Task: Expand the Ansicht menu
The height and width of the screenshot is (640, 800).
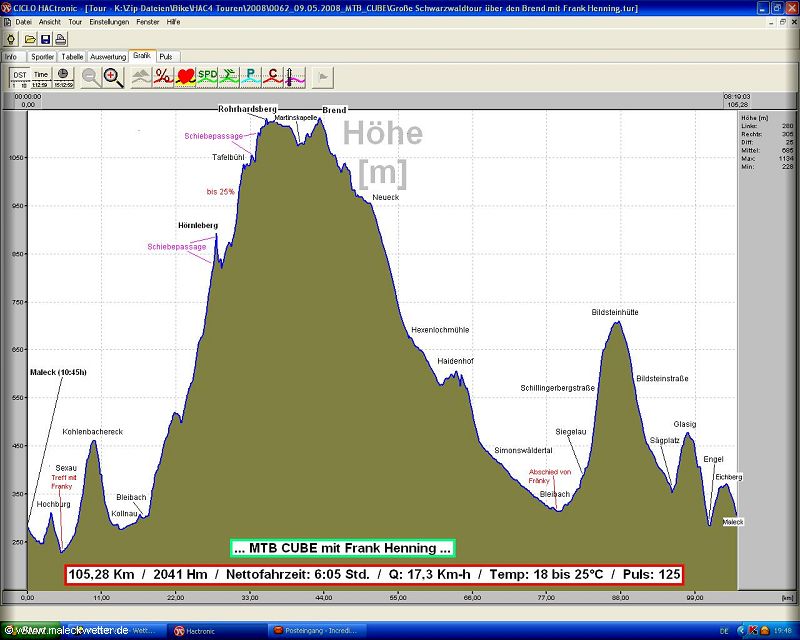Action: point(50,21)
